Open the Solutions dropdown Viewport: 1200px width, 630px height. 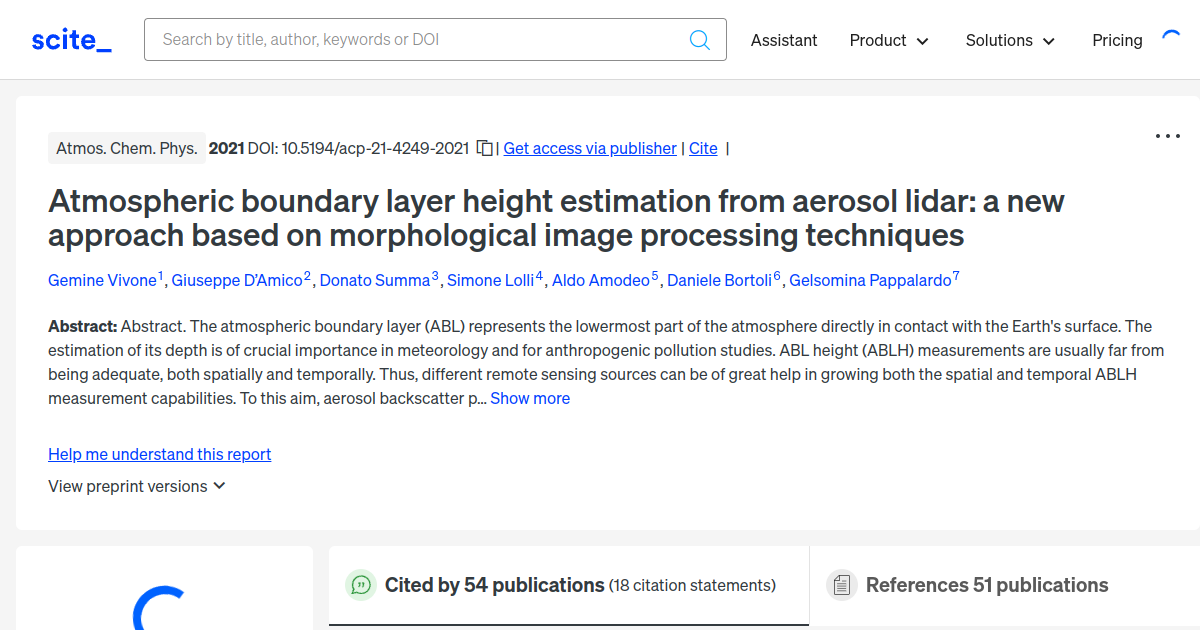[x=1009, y=40]
